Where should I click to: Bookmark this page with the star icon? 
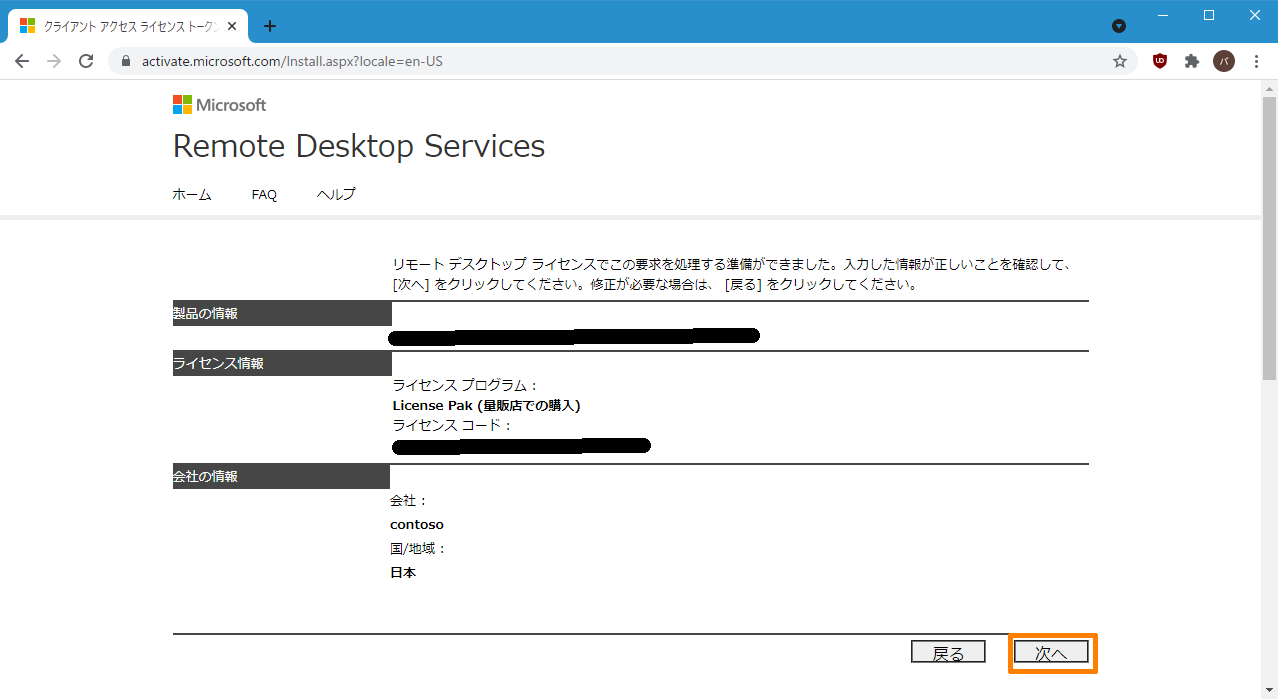coord(1120,61)
